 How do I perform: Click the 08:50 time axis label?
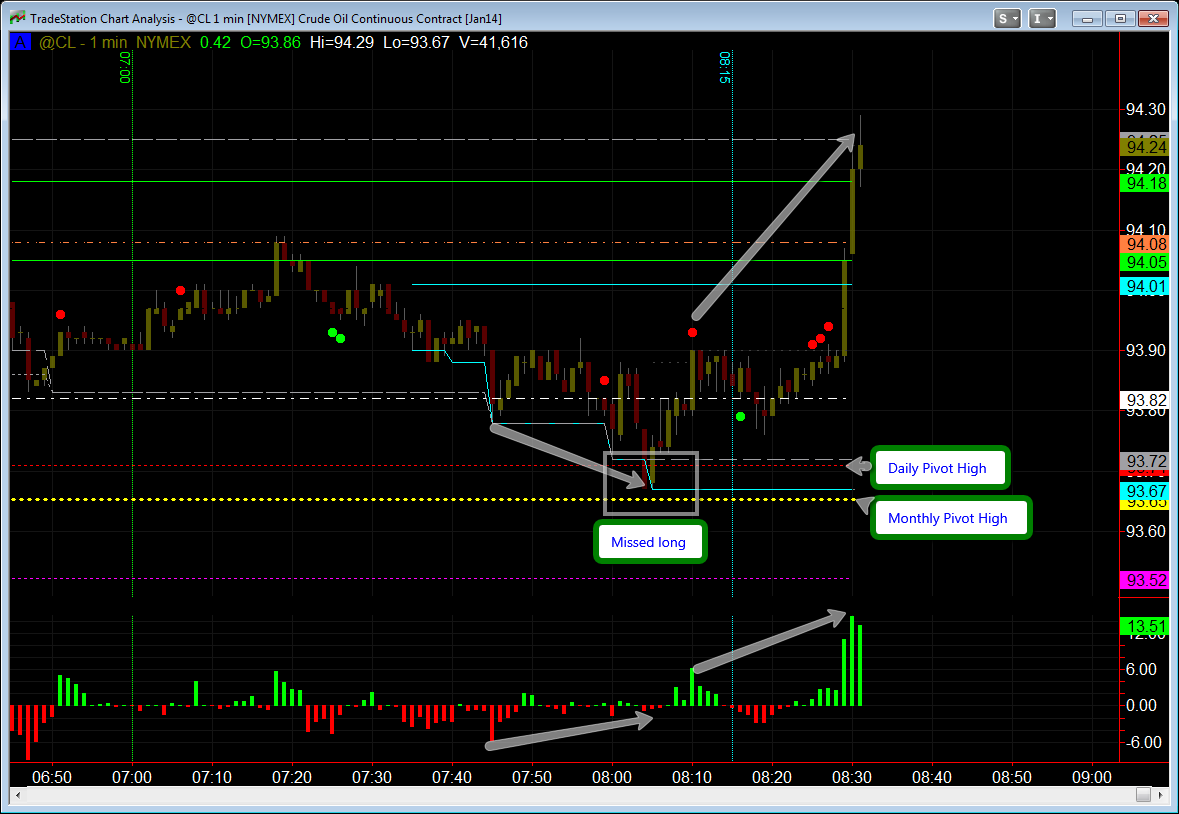(1012, 777)
